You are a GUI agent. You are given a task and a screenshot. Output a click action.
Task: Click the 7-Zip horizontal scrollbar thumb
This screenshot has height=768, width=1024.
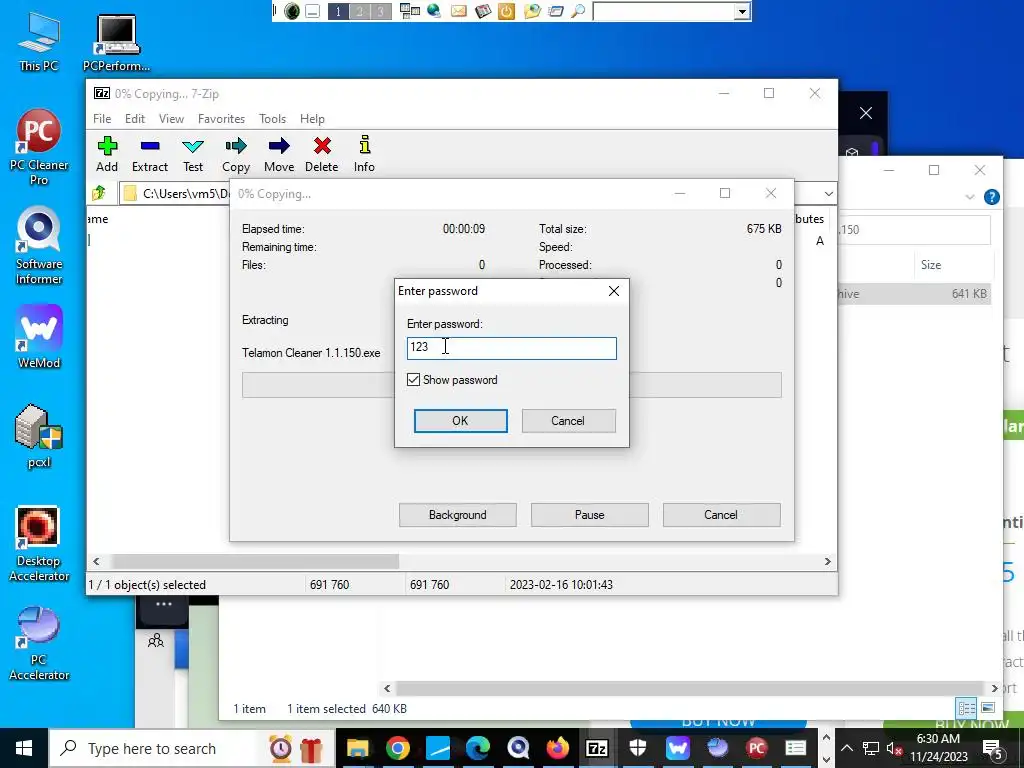(x=255, y=562)
